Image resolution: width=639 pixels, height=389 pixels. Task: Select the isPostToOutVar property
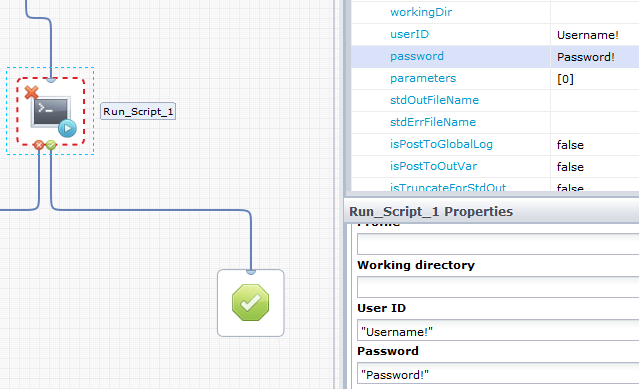tap(433, 166)
